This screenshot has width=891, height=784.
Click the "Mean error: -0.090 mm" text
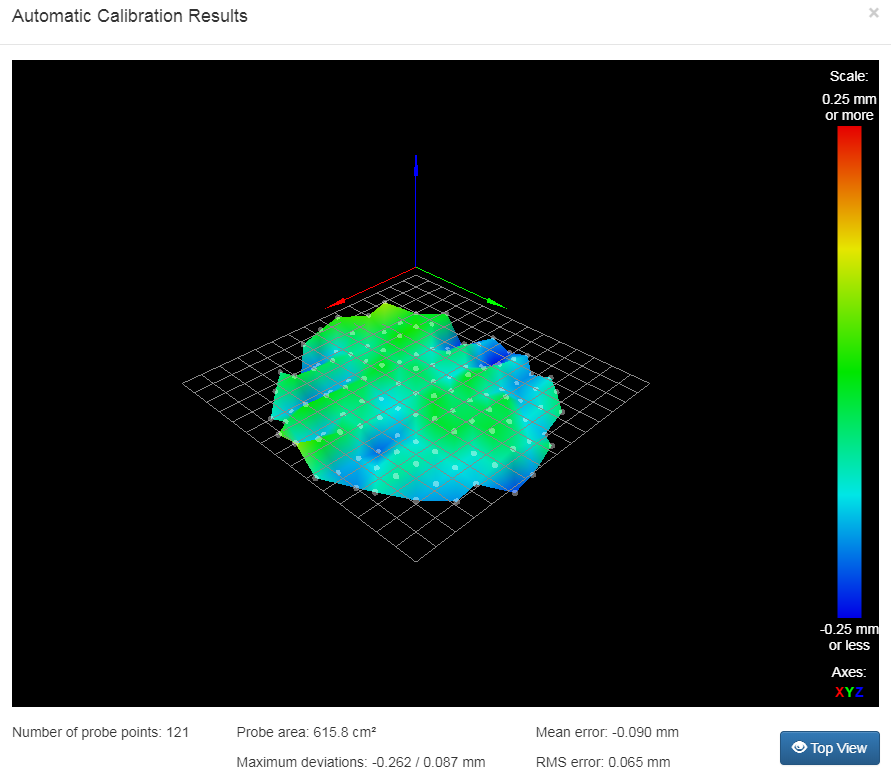pyautogui.click(x=607, y=732)
